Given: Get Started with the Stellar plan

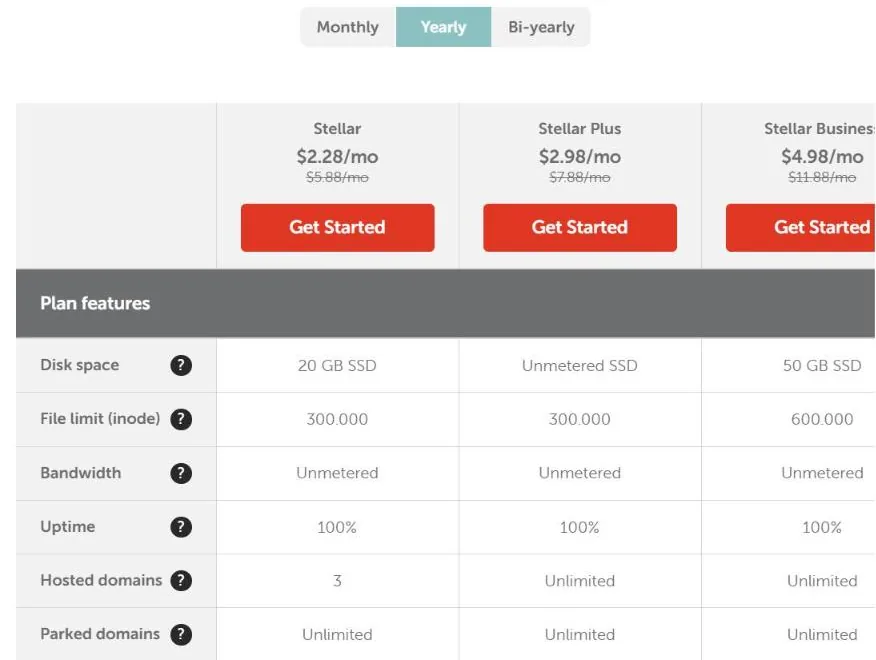Looking at the screenshot, I should click(337, 227).
